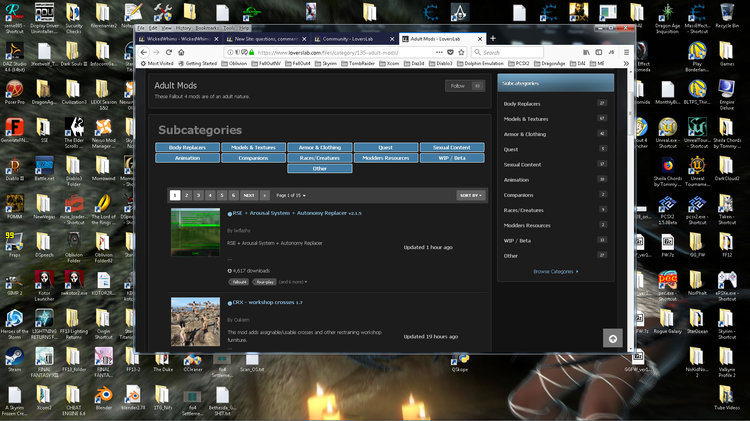Expand the 'and 6 more' tags dropdown
The width and height of the screenshot is (750, 421).
[x=293, y=282]
